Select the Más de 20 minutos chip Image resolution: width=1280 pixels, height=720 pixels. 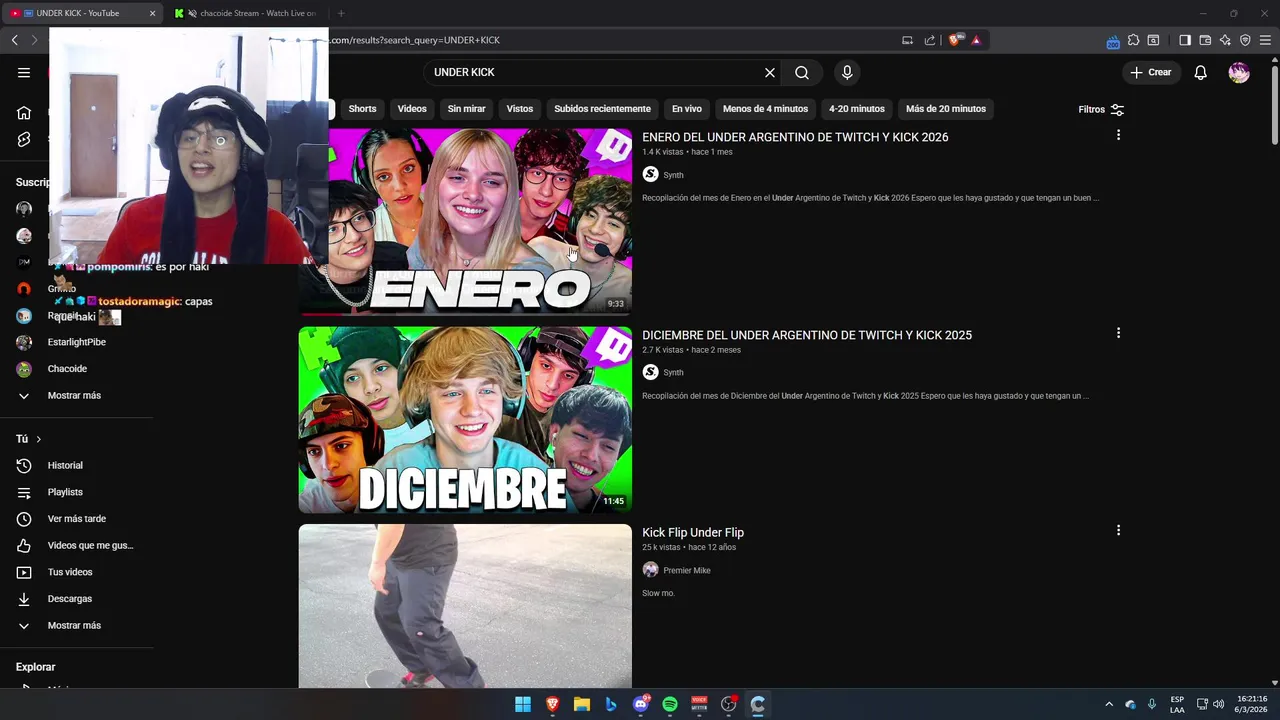(946, 109)
